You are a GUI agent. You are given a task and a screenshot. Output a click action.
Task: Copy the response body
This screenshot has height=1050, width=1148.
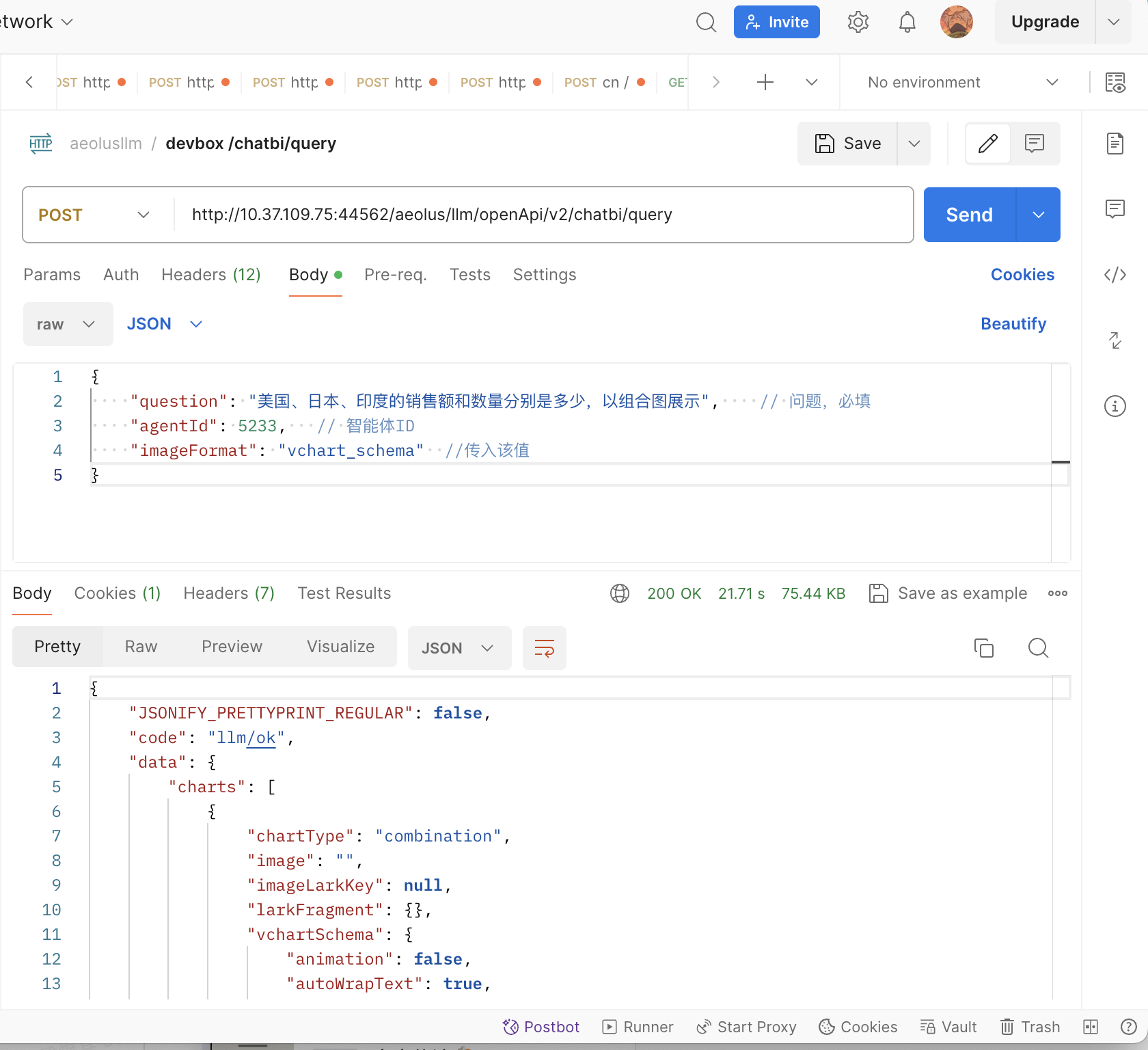(x=983, y=647)
